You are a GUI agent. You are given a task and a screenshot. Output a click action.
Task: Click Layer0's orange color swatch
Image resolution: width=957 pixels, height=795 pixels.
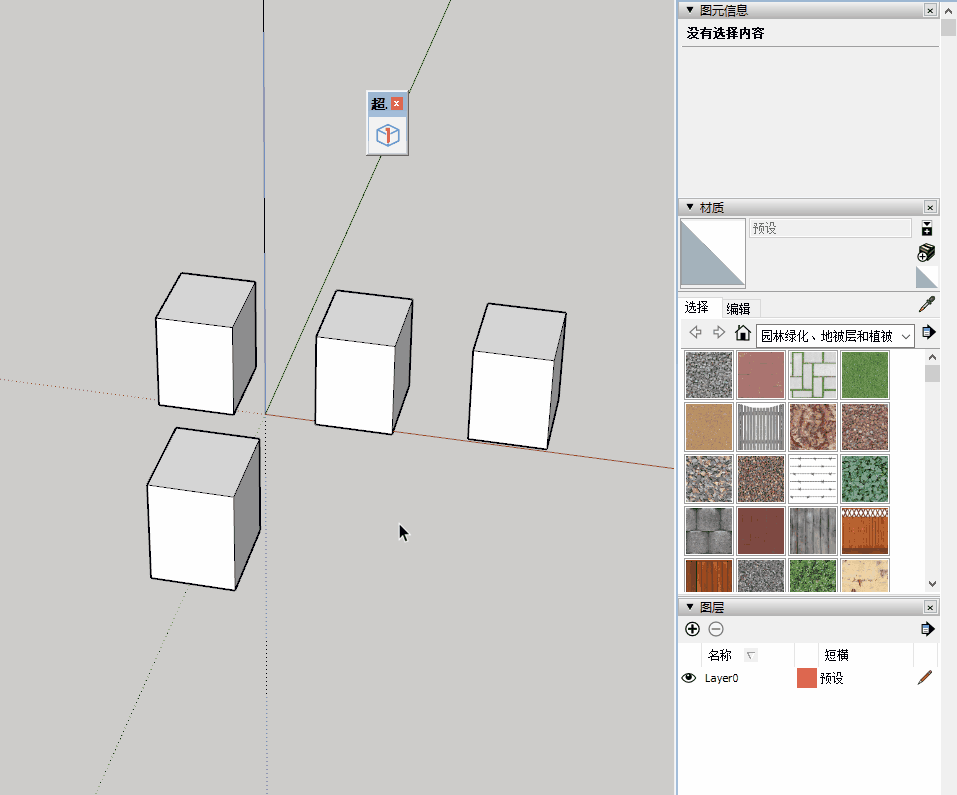[x=807, y=678]
